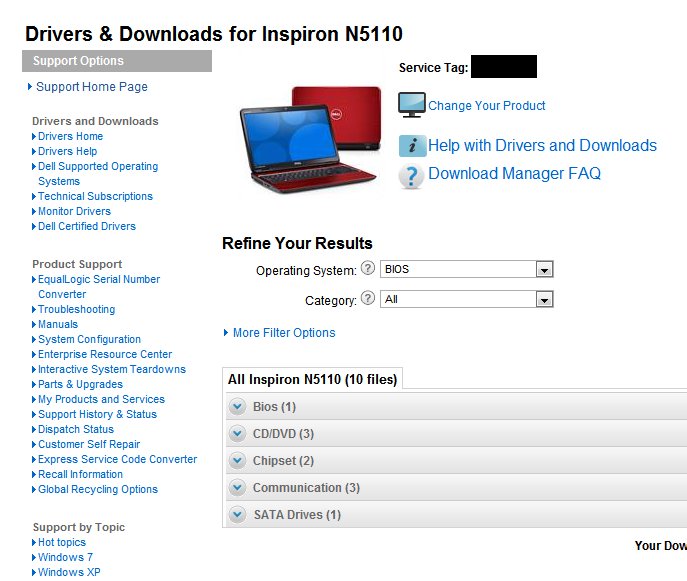687x581 pixels.
Task: Click the Communication (3) row label
Action: (x=306, y=488)
